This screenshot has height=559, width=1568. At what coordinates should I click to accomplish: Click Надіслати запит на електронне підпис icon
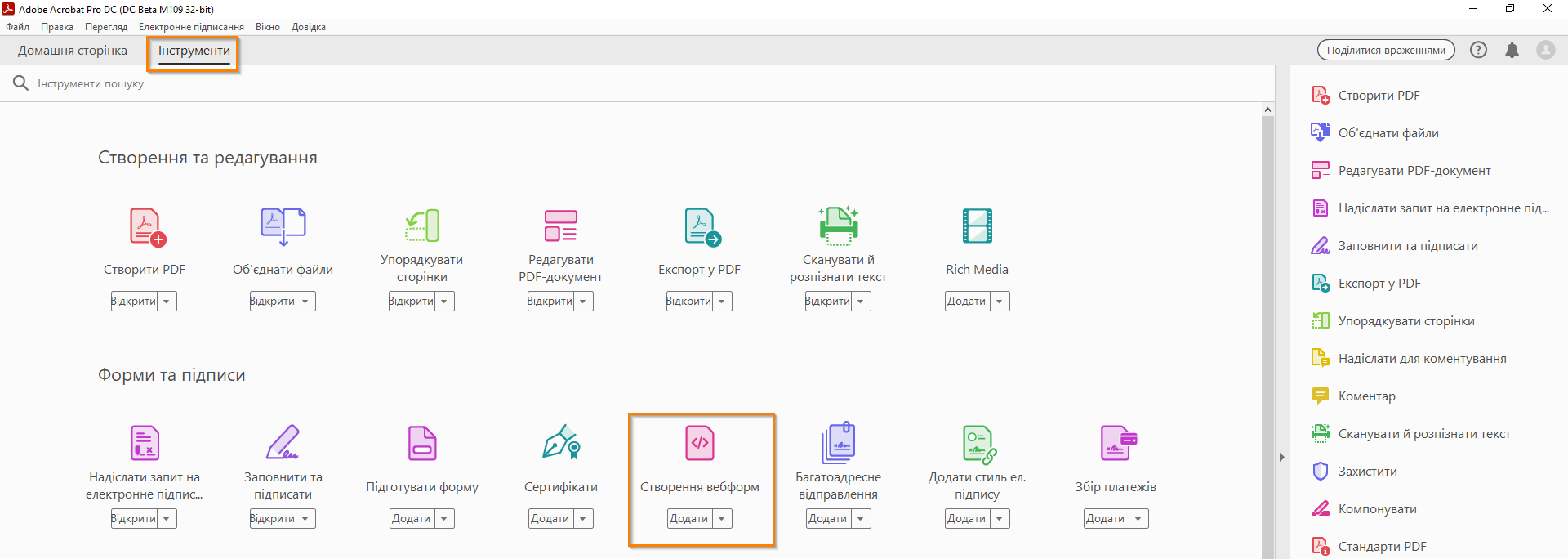tap(145, 443)
